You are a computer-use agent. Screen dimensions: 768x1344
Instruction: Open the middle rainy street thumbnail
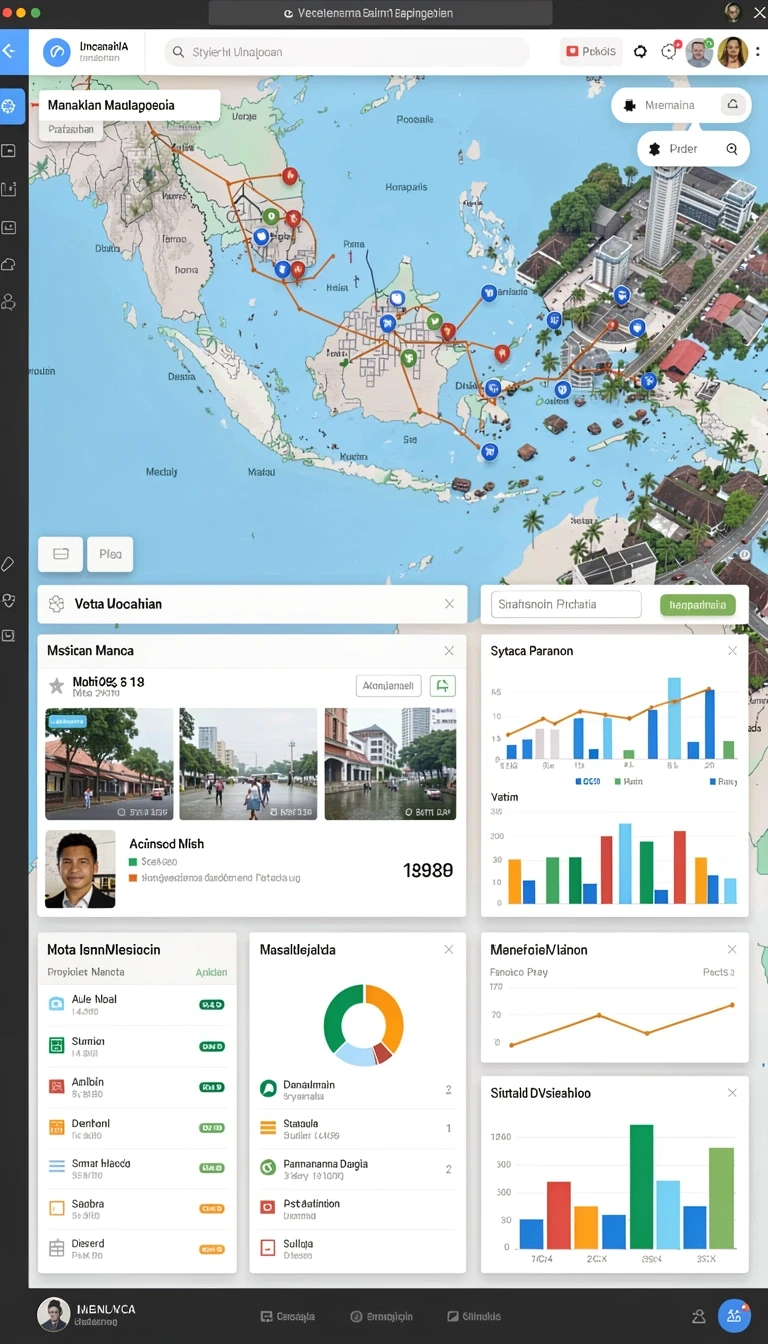[248, 764]
